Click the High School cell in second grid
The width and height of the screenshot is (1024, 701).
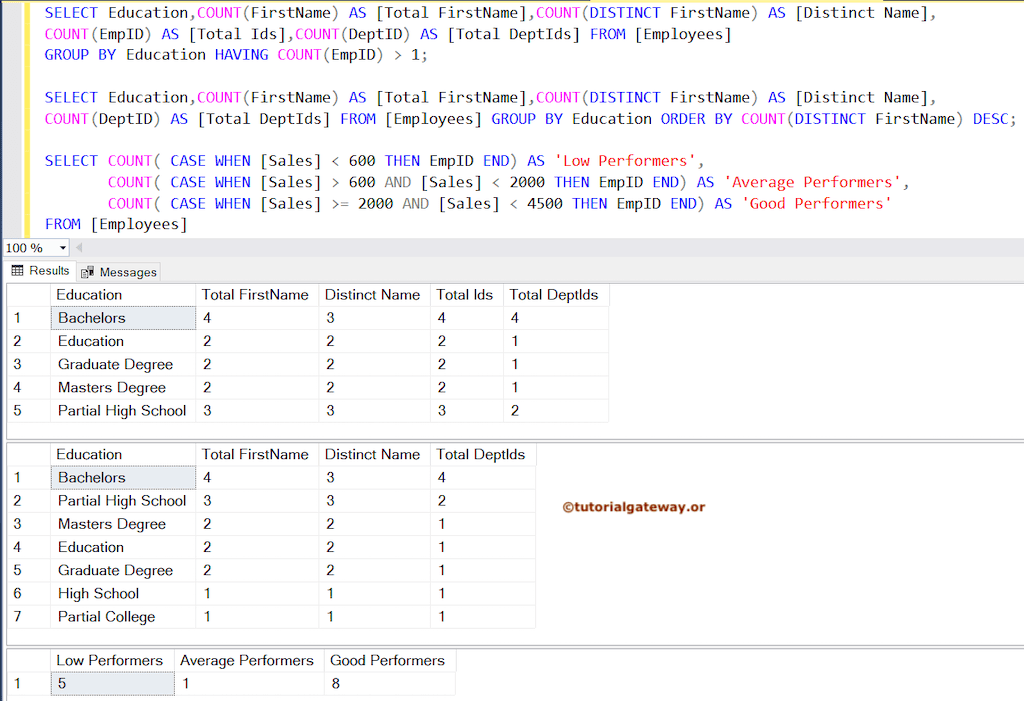point(97,593)
